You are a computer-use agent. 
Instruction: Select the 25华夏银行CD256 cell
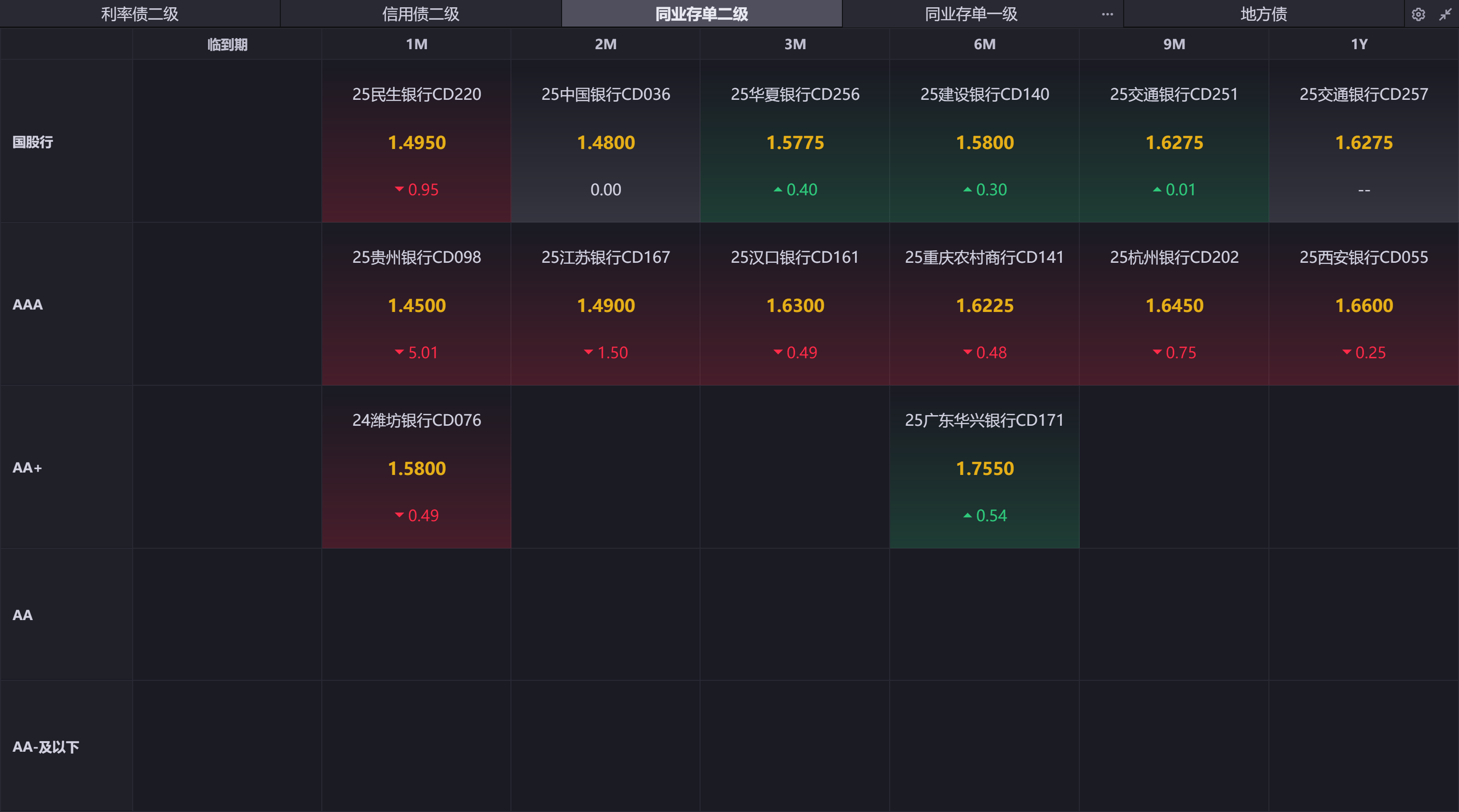[x=795, y=141]
